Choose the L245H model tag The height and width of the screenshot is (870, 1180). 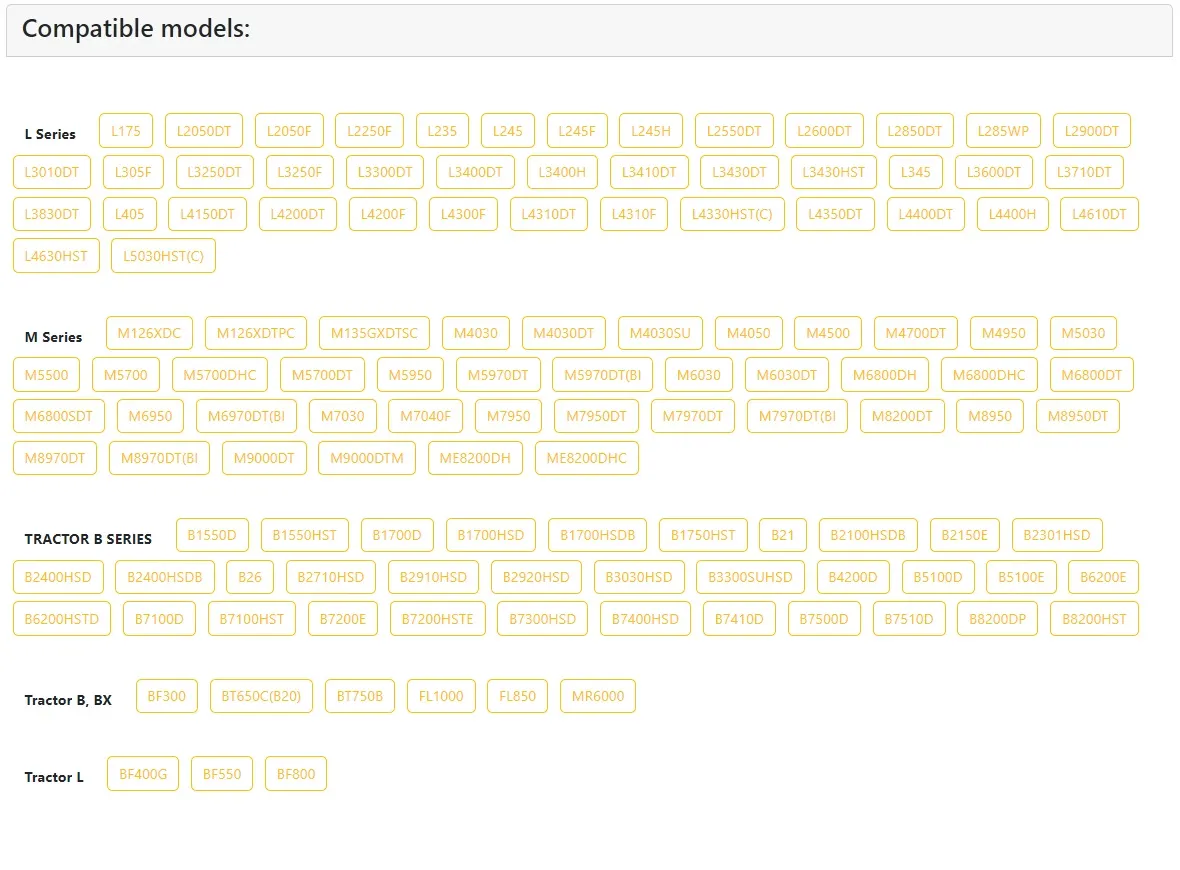(651, 131)
